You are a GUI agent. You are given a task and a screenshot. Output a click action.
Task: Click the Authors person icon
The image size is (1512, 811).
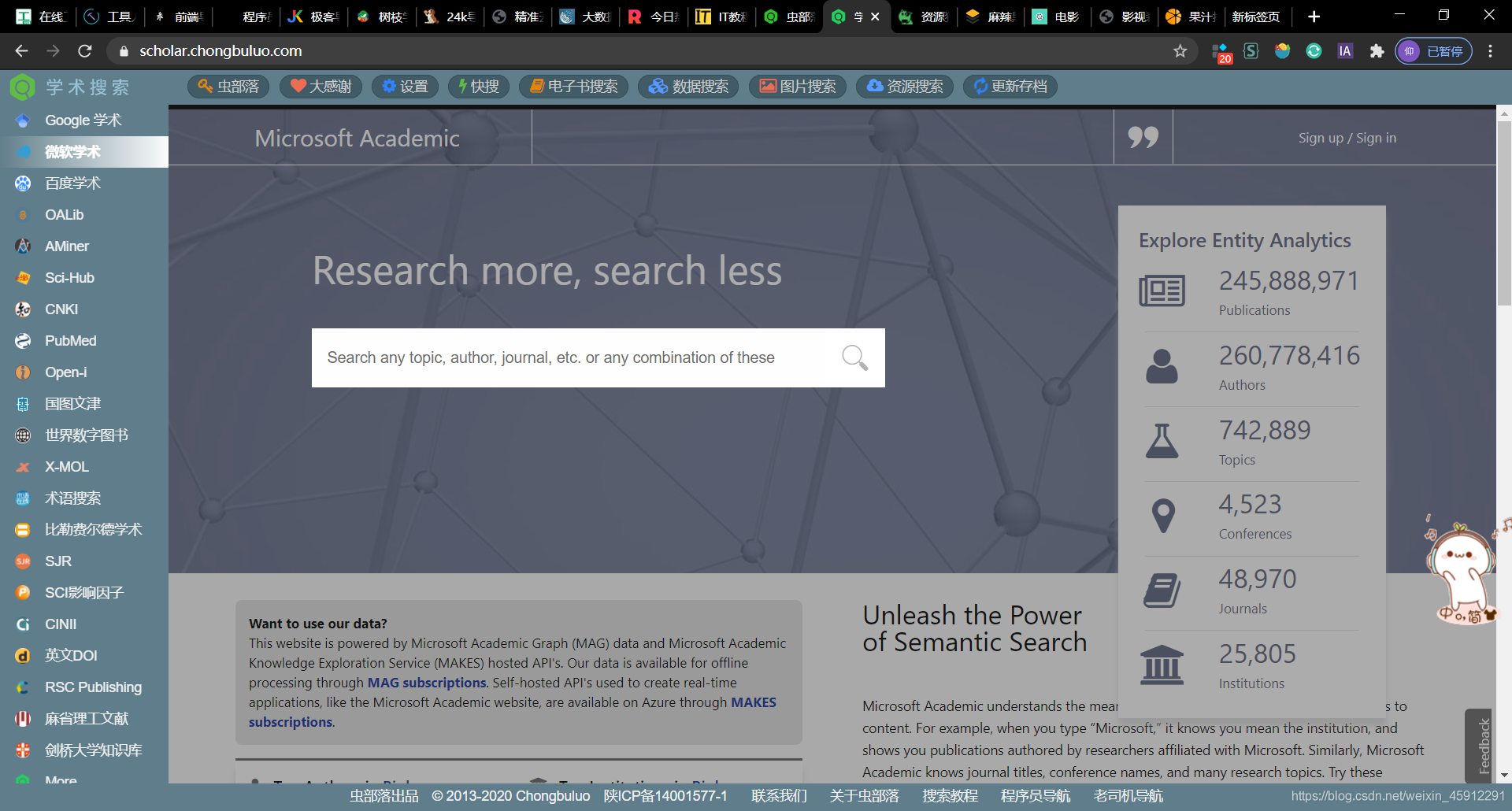(1162, 366)
